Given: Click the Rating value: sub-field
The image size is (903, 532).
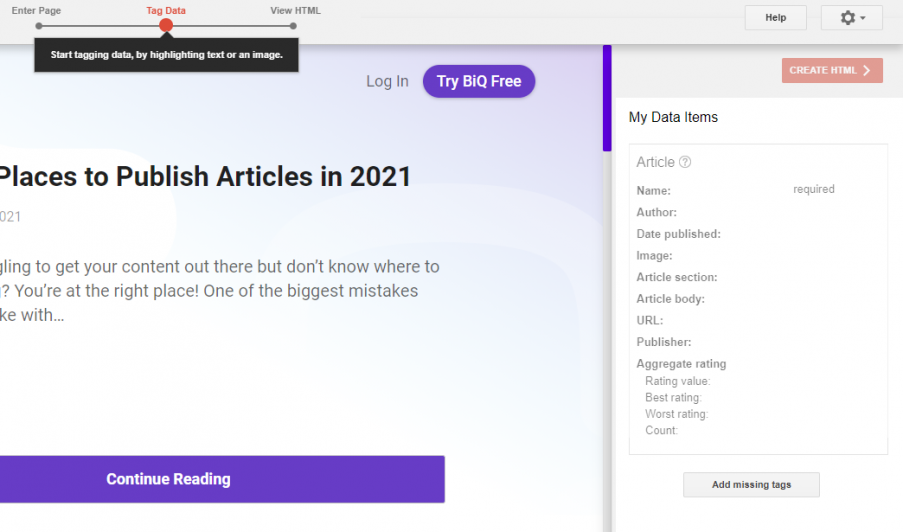Looking at the screenshot, I should [x=678, y=381].
